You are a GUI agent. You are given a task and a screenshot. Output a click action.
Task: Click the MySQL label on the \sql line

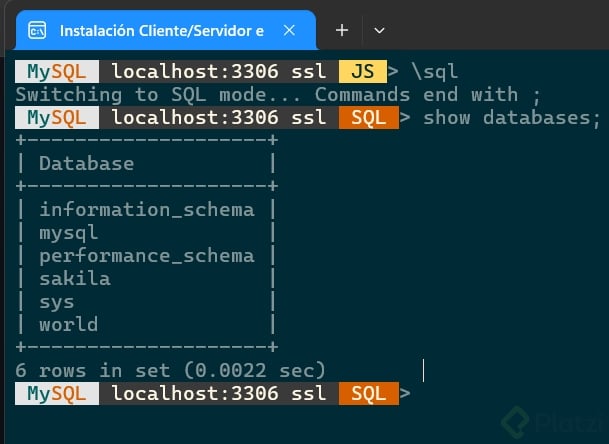(x=57, y=72)
